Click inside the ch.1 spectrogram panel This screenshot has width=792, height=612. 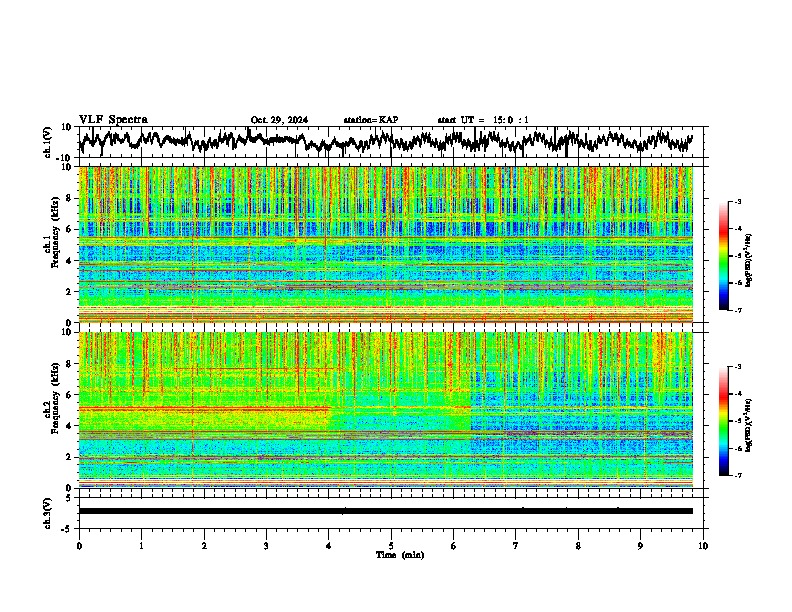386,244
